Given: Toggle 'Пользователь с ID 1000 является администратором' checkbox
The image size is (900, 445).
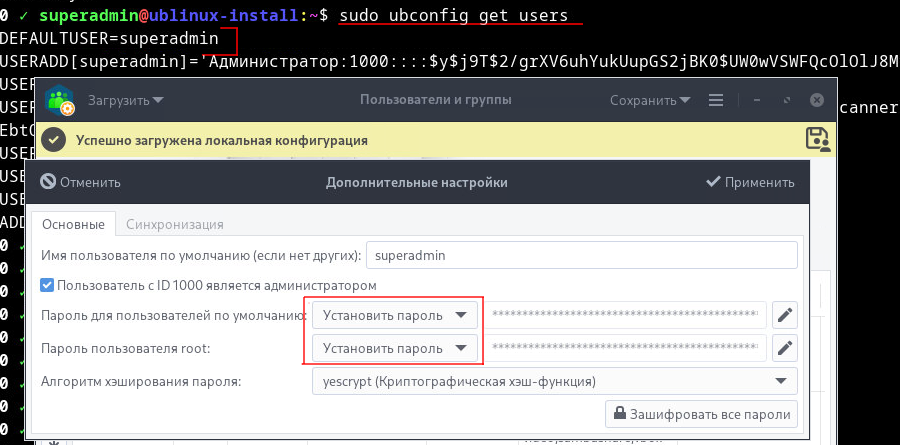Looking at the screenshot, I should click(47, 285).
